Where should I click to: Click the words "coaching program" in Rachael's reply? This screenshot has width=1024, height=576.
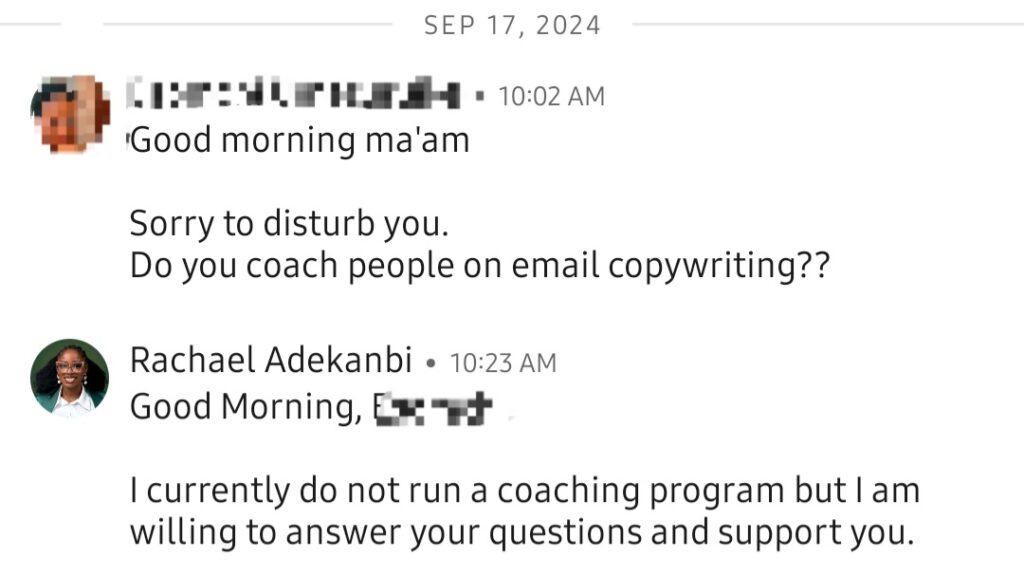[x=640, y=492]
